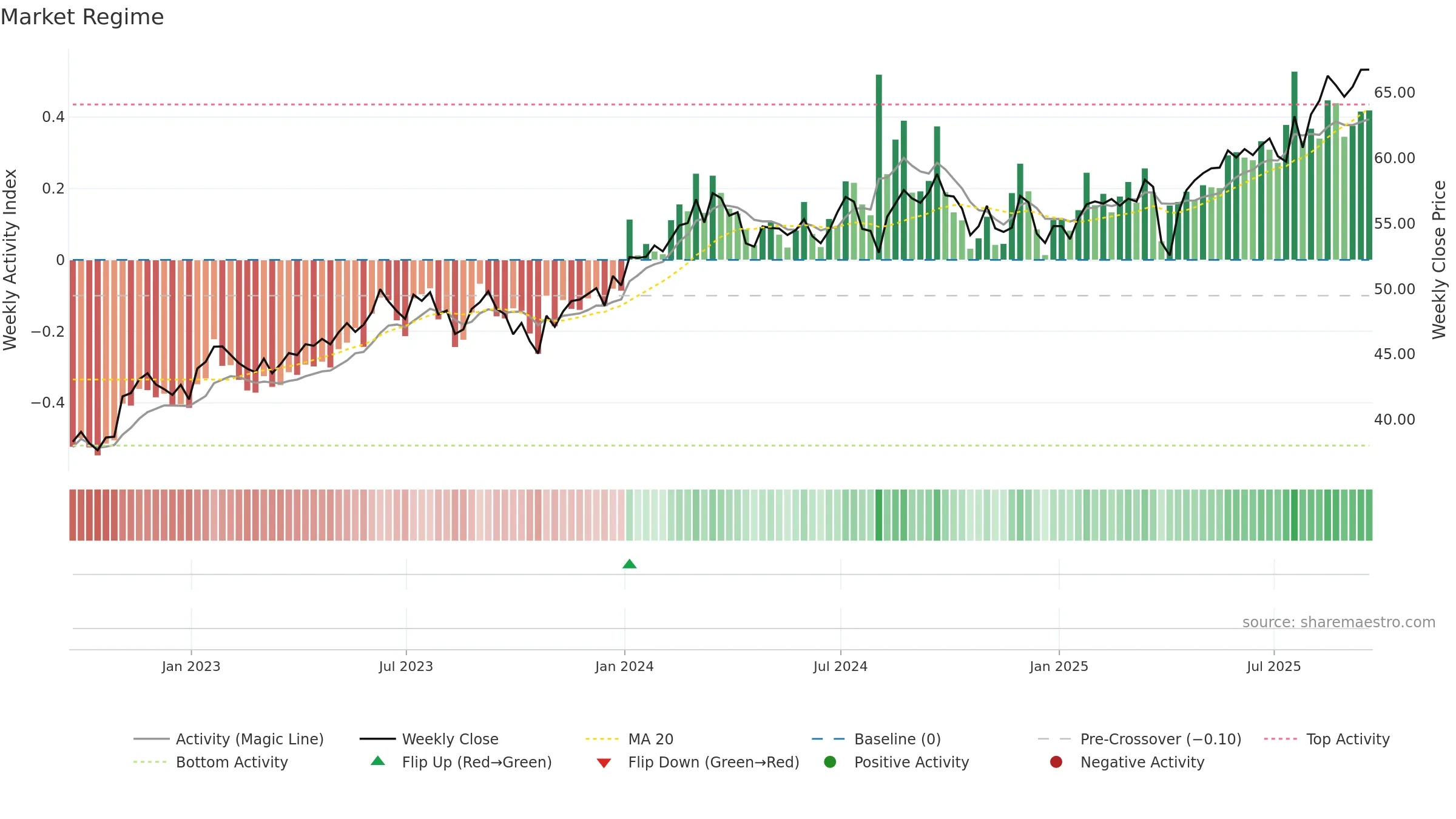This screenshot has width=1456, height=819.
Task: Click the red Flip Down triangle in legend
Action: click(604, 763)
